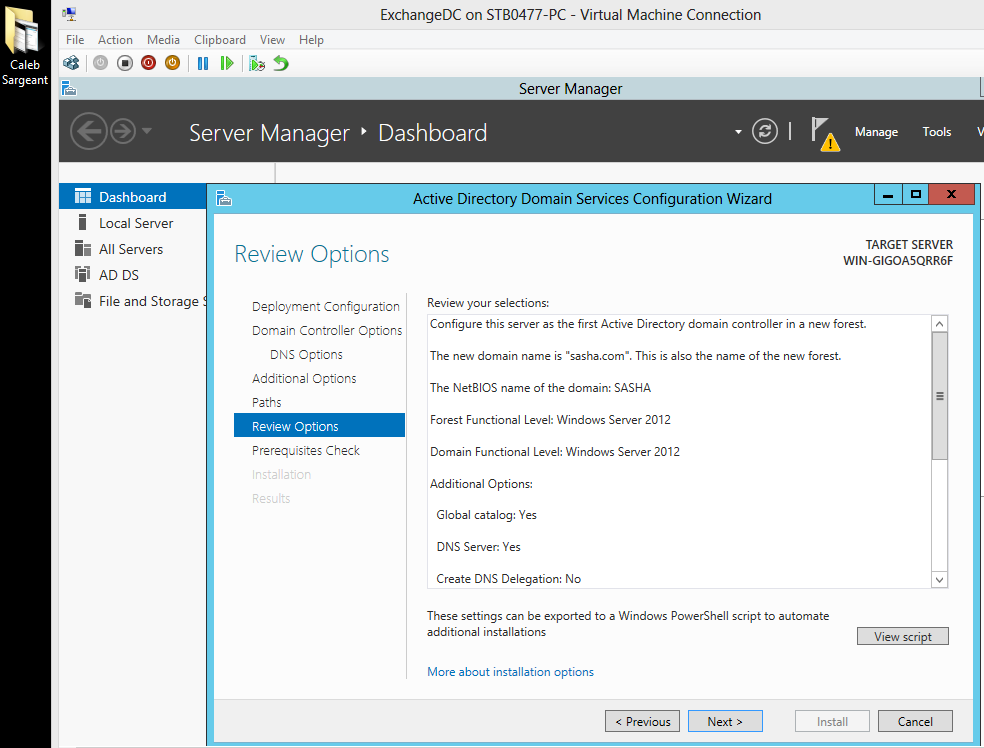The width and height of the screenshot is (984, 748).
Task: Go to Paths step
Action: tap(266, 402)
